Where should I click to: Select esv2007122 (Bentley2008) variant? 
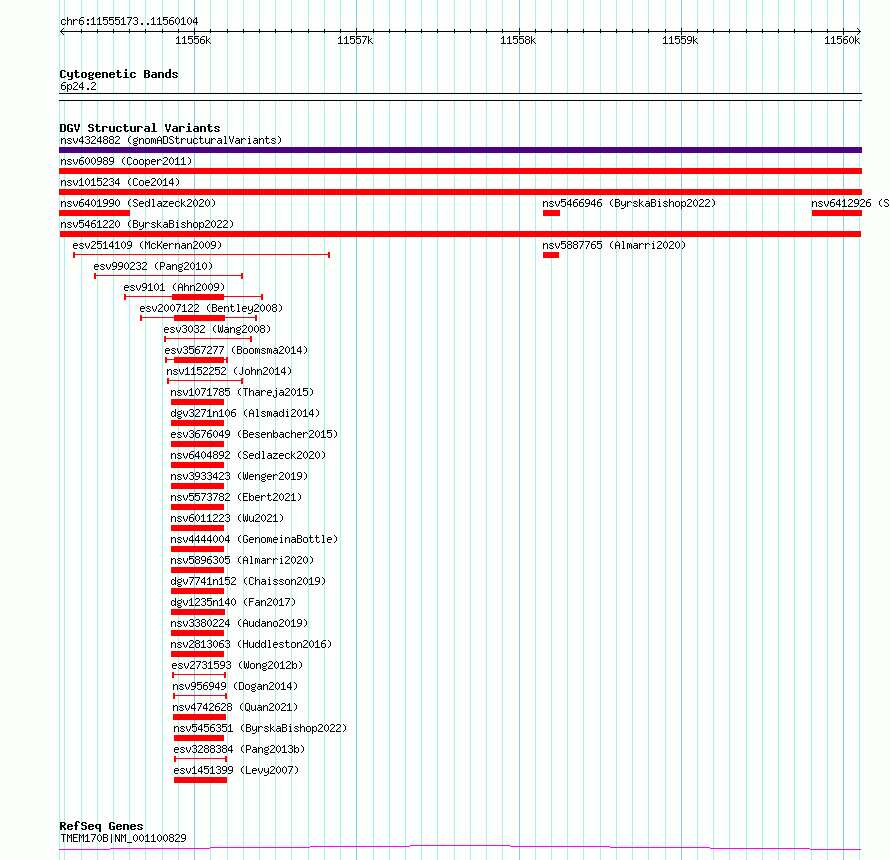pyautogui.click(x=211, y=308)
